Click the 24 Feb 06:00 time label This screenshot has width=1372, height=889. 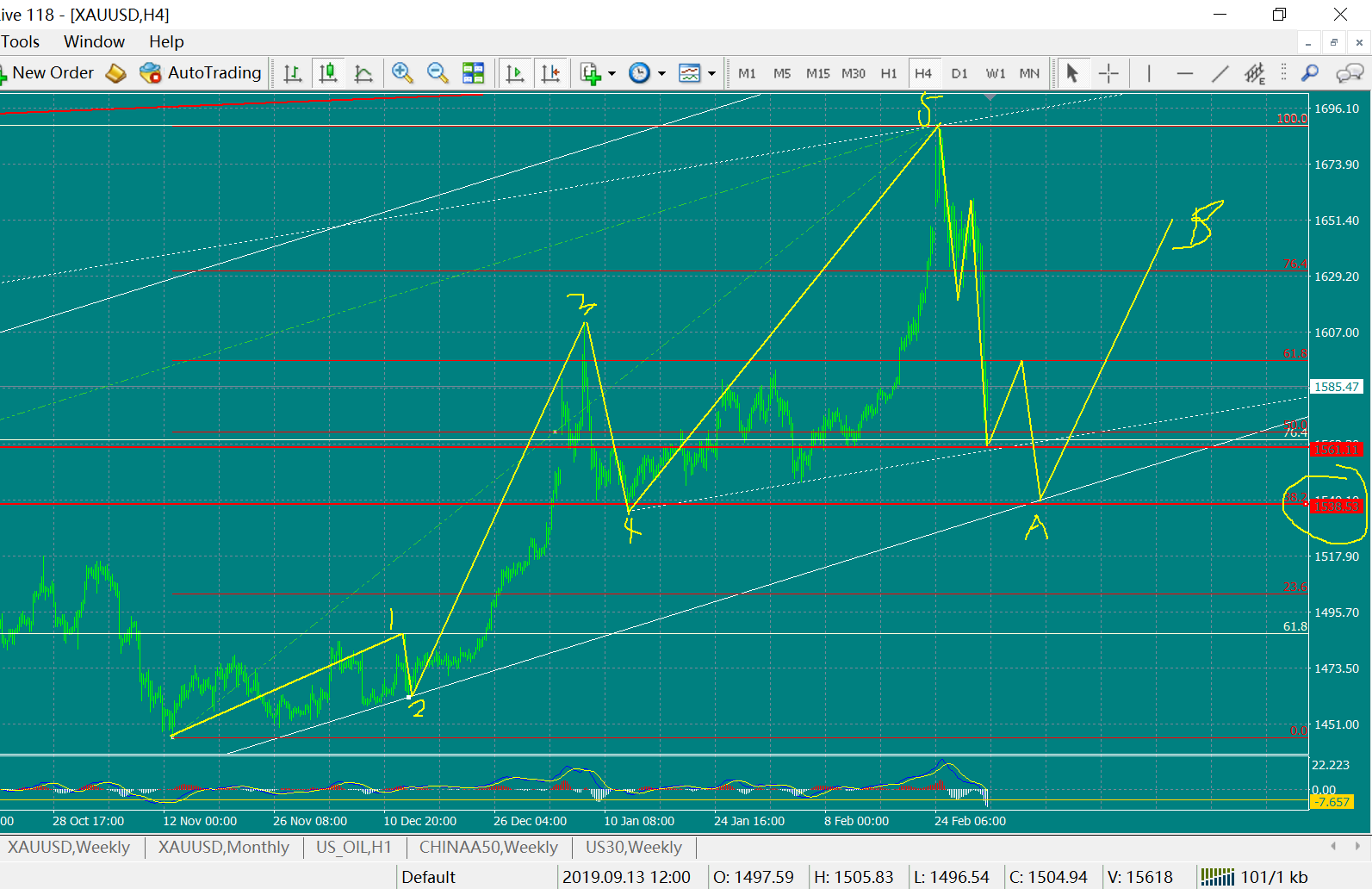click(x=970, y=821)
